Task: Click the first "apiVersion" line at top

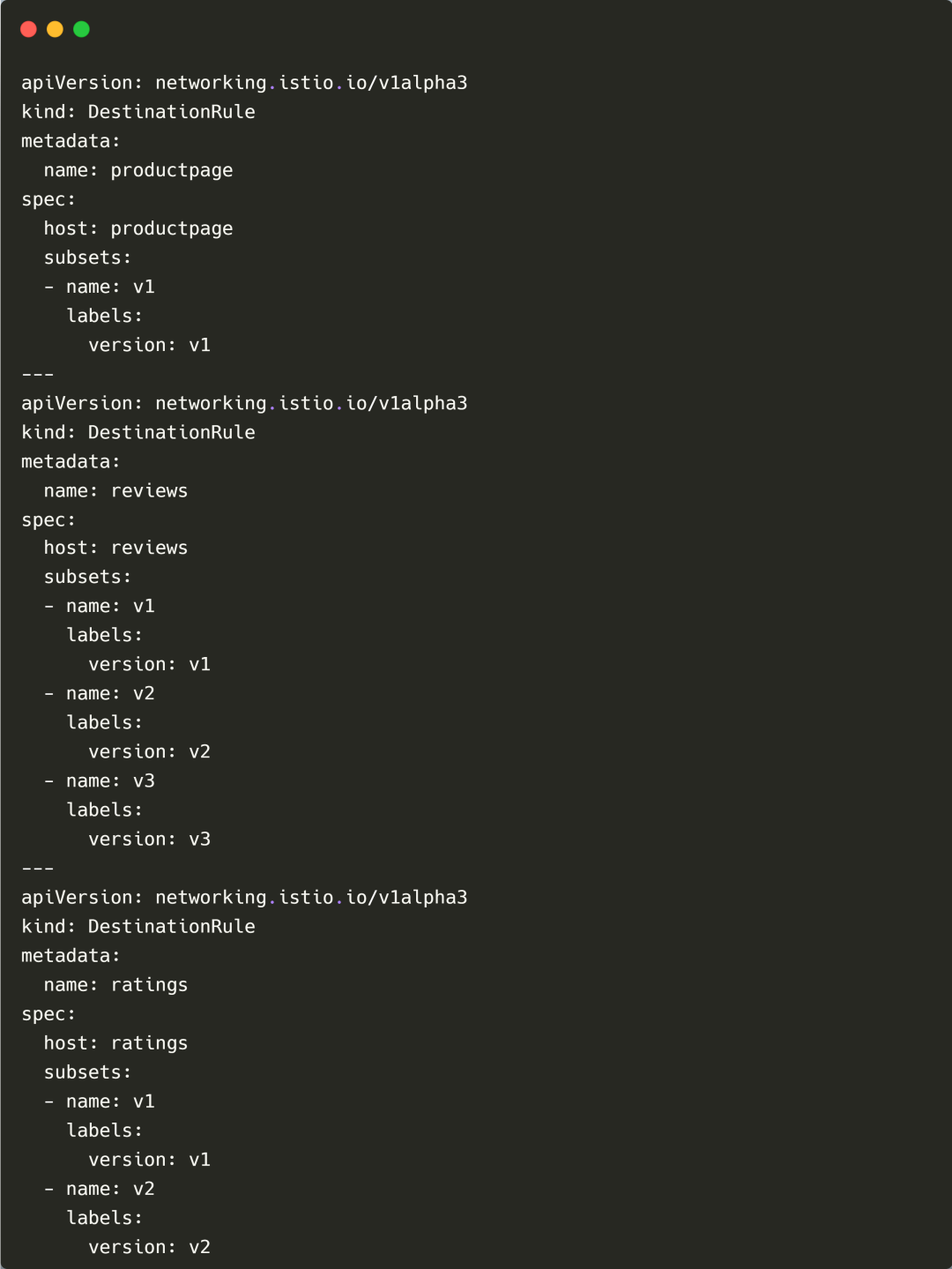Action: point(244,83)
